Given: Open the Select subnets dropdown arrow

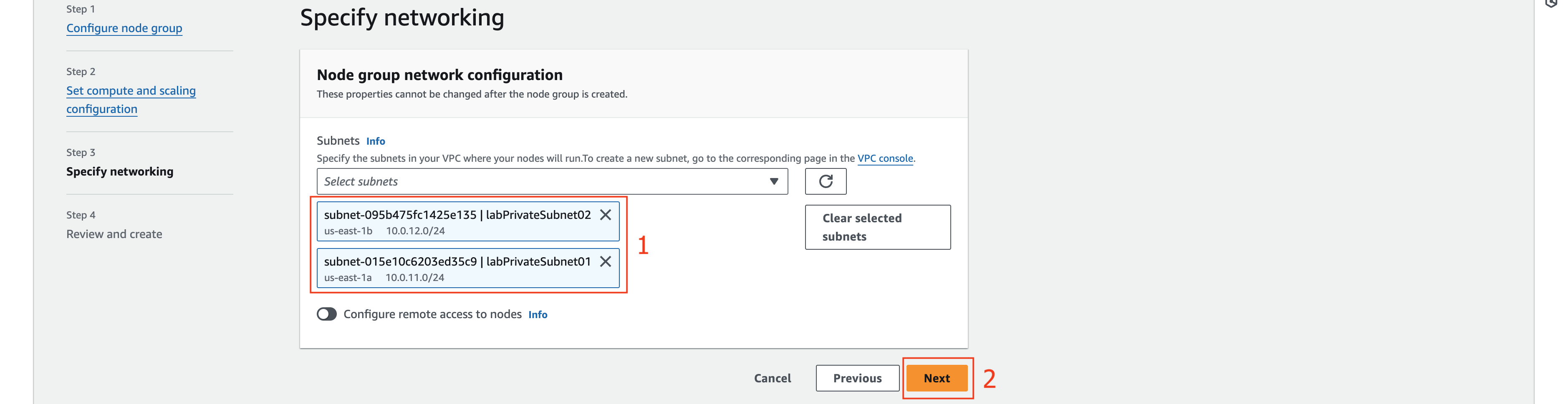Looking at the screenshot, I should click(x=774, y=181).
